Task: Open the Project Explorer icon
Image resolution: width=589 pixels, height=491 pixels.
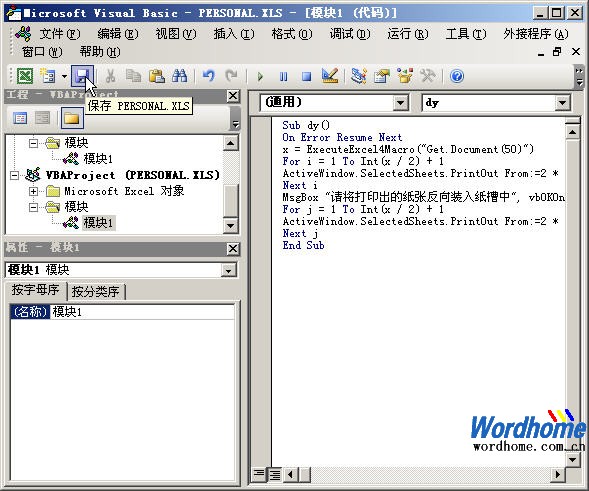Action: 359,76
